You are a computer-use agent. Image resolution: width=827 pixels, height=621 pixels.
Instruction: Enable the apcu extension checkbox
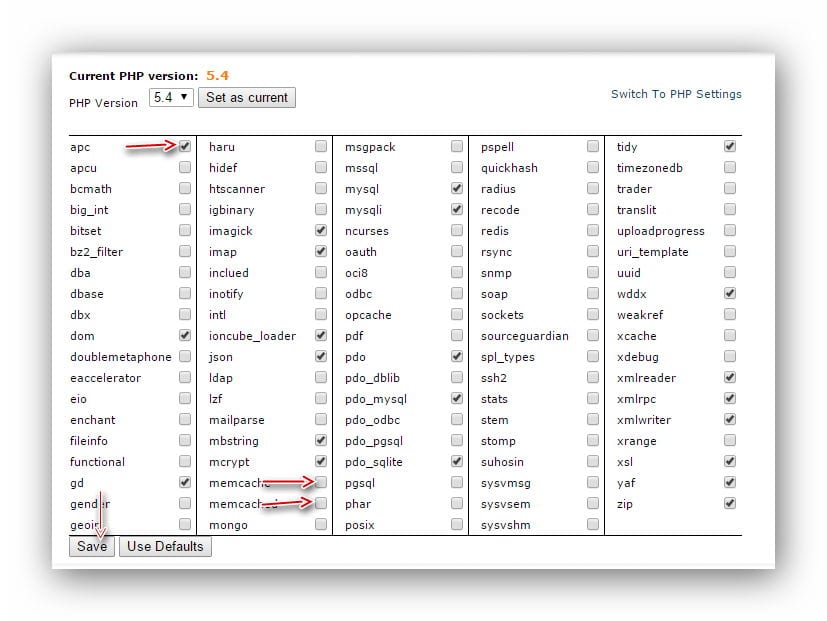(x=185, y=167)
